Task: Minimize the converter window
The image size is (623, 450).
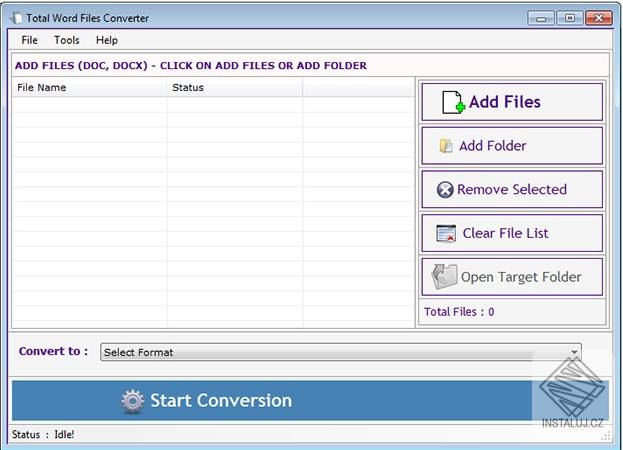Action: [x=540, y=18]
